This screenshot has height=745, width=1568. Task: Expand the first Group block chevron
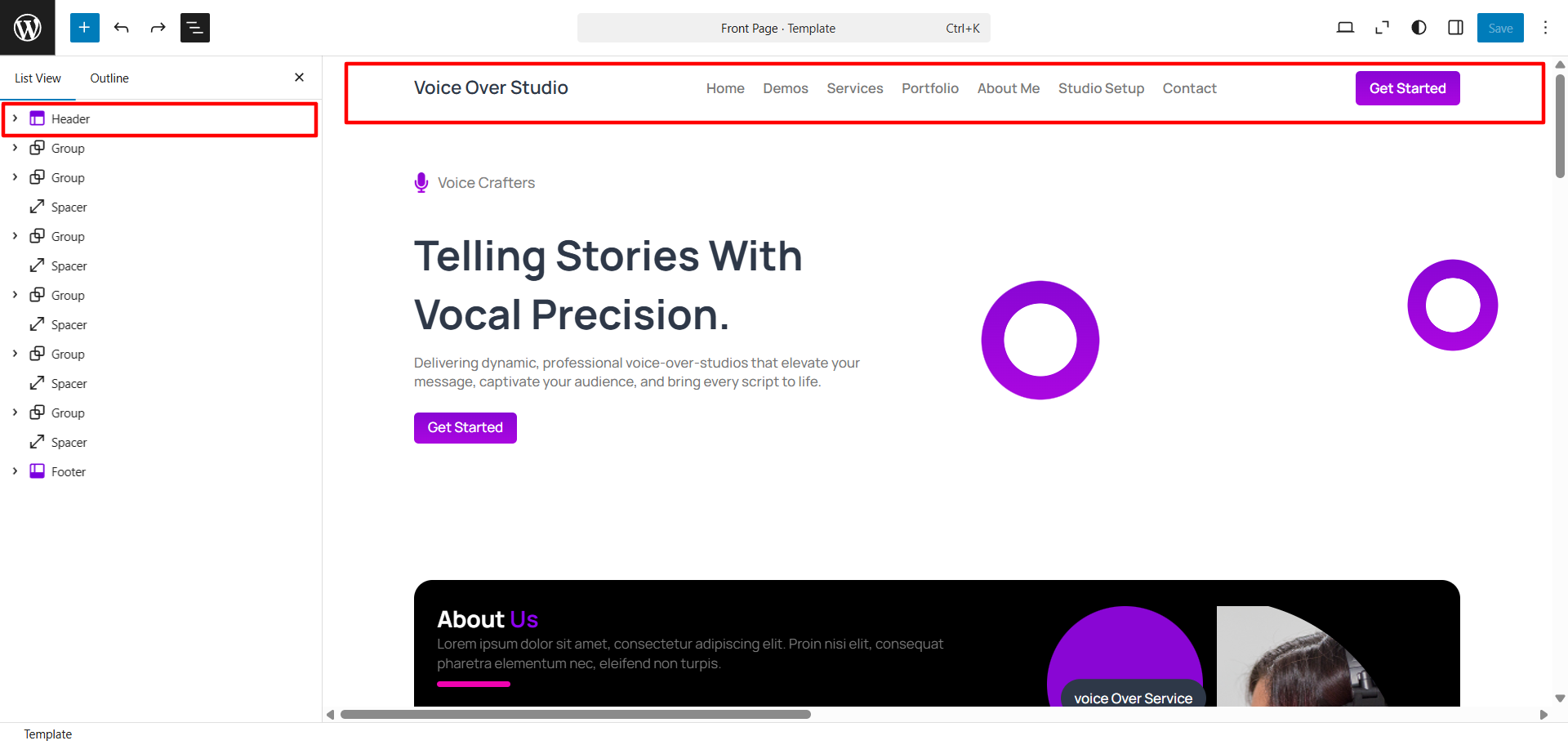15,148
